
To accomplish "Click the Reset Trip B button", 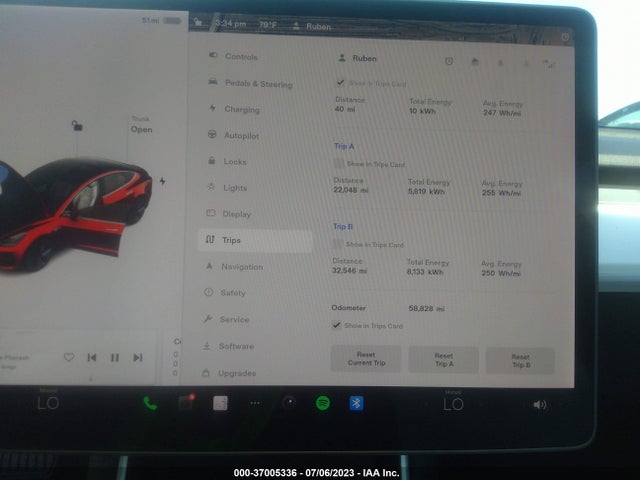I will [x=520, y=361].
